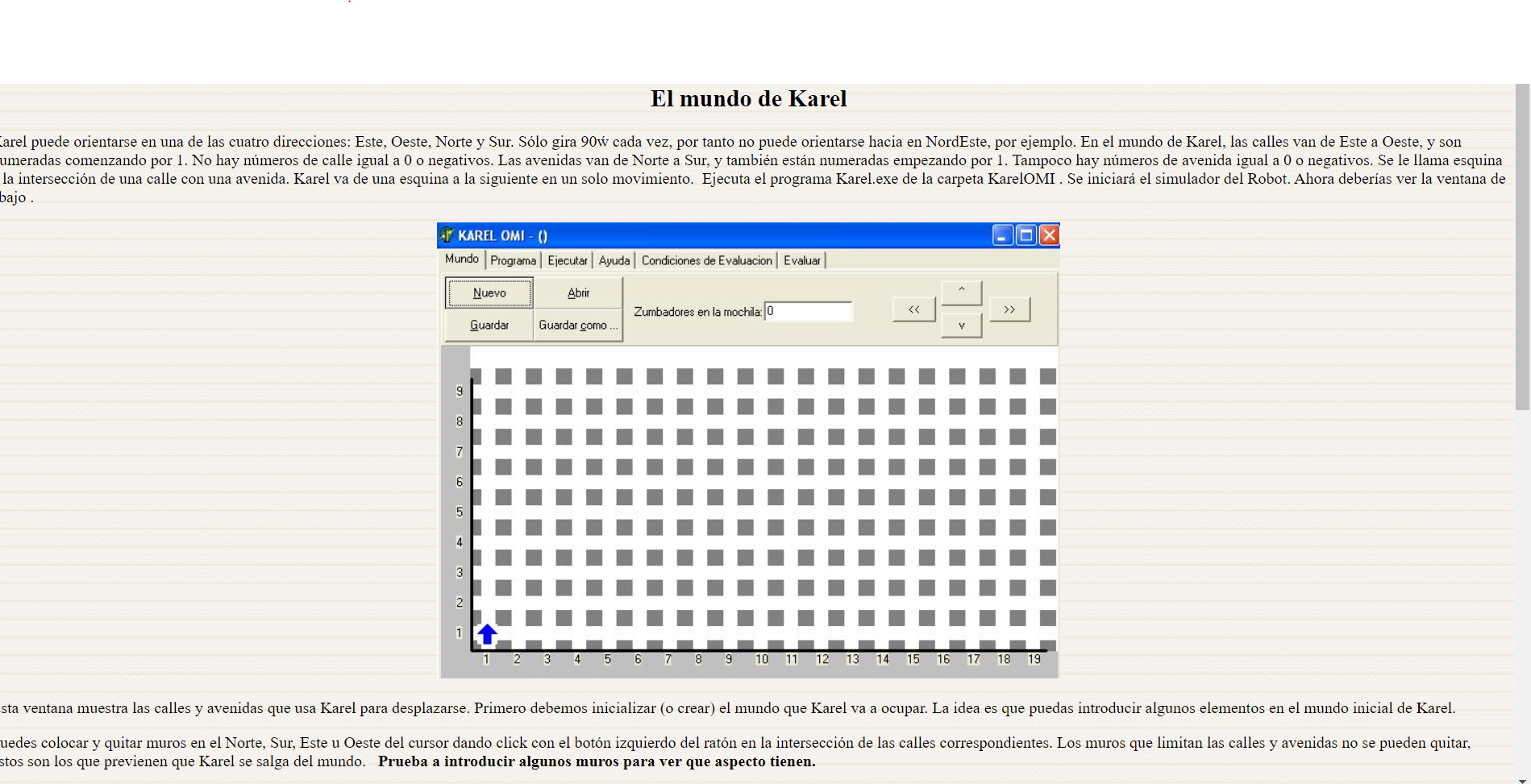
Task: Open the Evaluar tab
Action: pos(801,260)
